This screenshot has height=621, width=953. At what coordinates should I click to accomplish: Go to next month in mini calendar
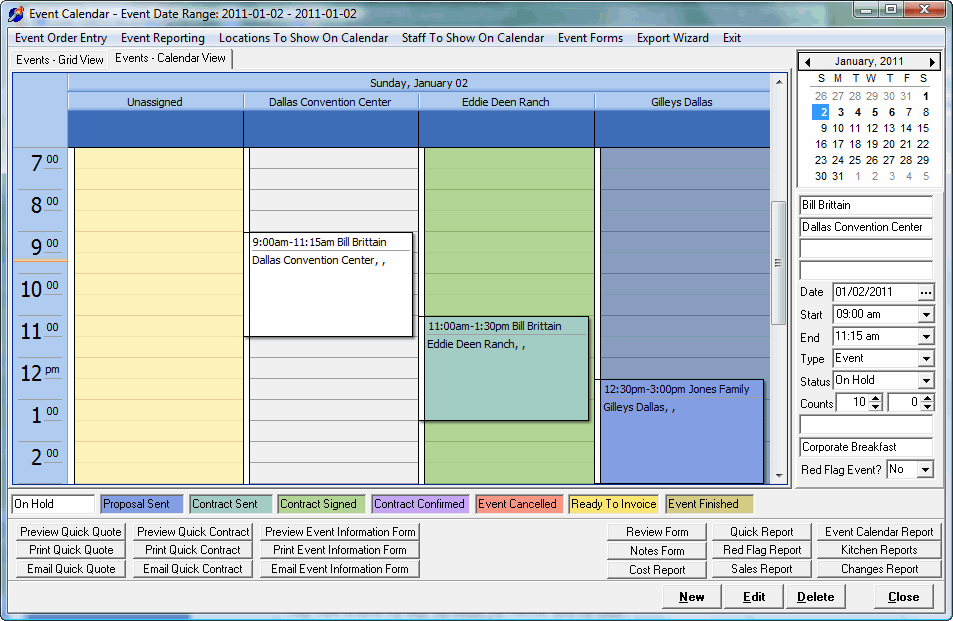click(932, 61)
